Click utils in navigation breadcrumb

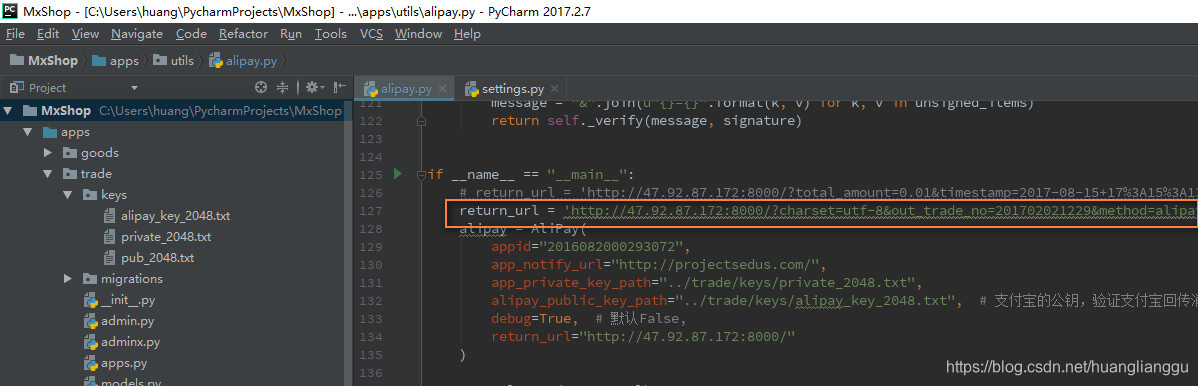pos(182,60)
